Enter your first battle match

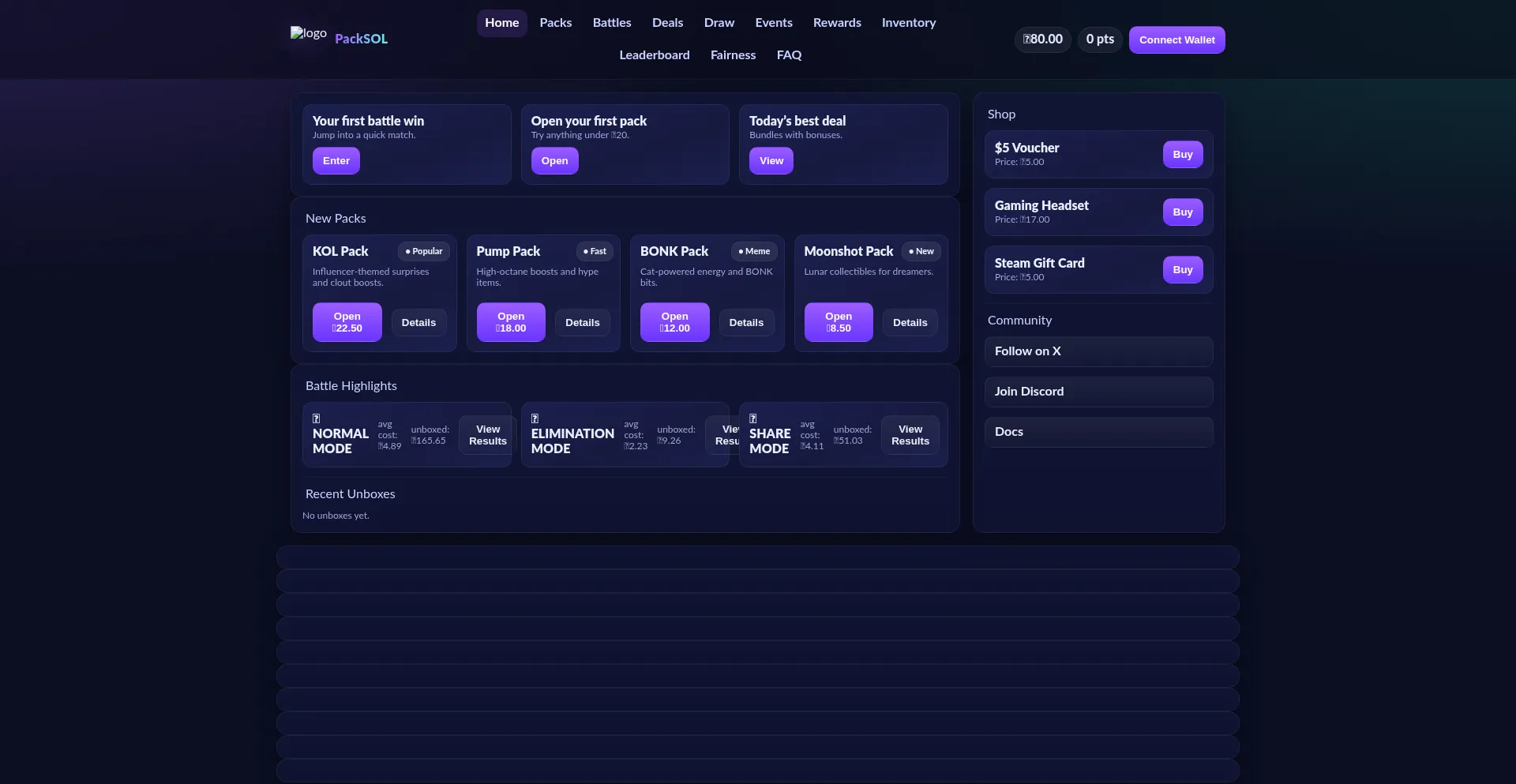click(x=336, y=161)
